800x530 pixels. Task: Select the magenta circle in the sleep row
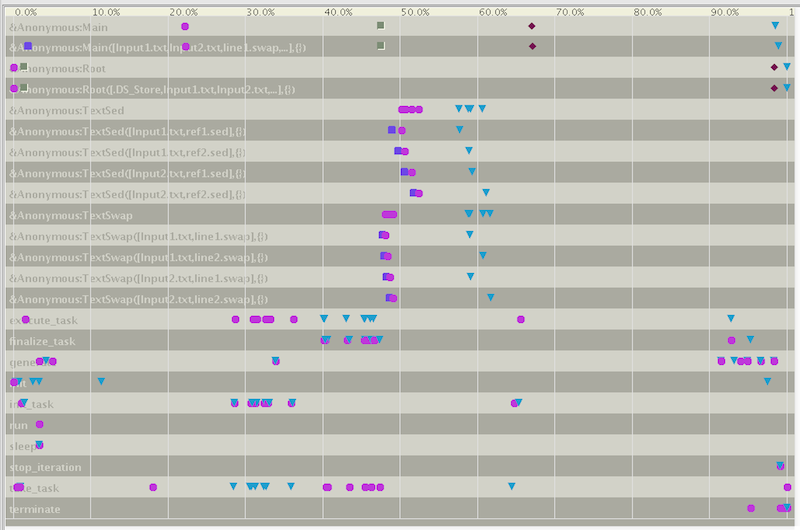(x=39, y=445)
